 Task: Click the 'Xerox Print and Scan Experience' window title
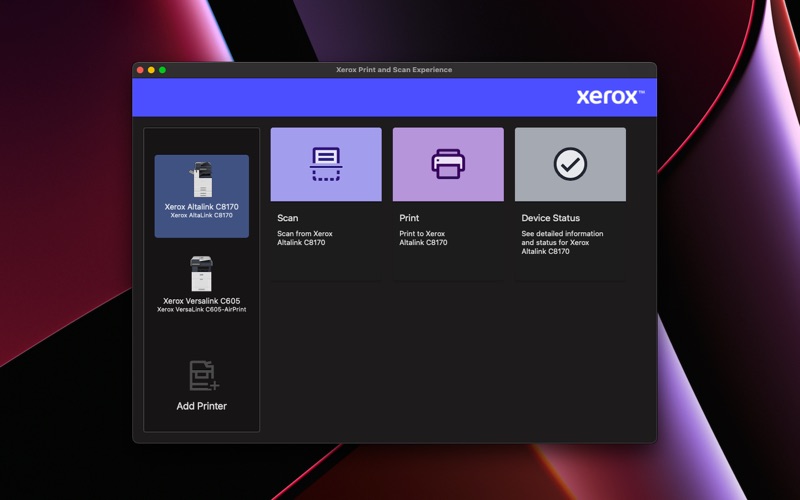click(x=394, y=70)
